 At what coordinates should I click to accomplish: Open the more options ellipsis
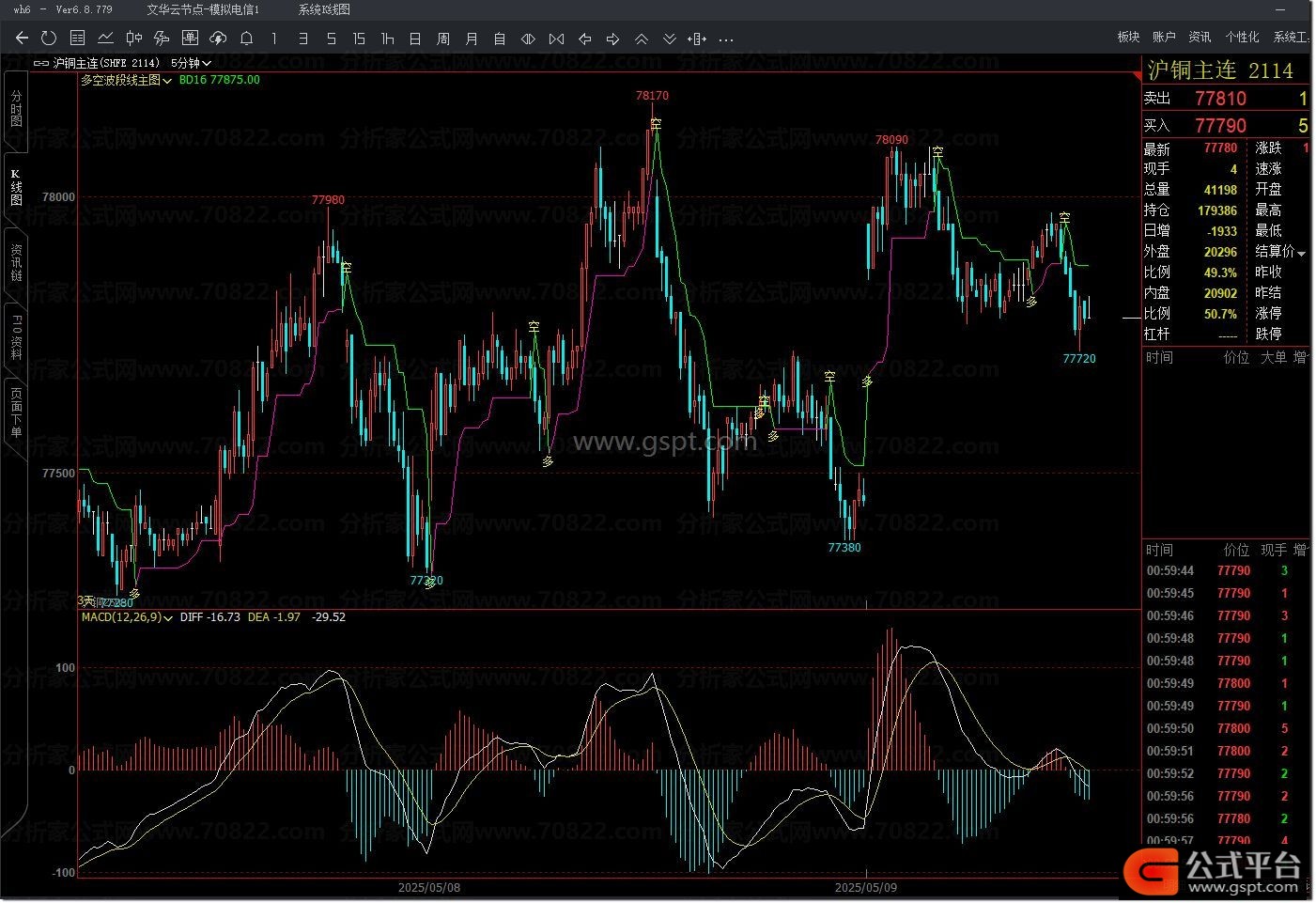pyautogui.click(x=725, y=39)
